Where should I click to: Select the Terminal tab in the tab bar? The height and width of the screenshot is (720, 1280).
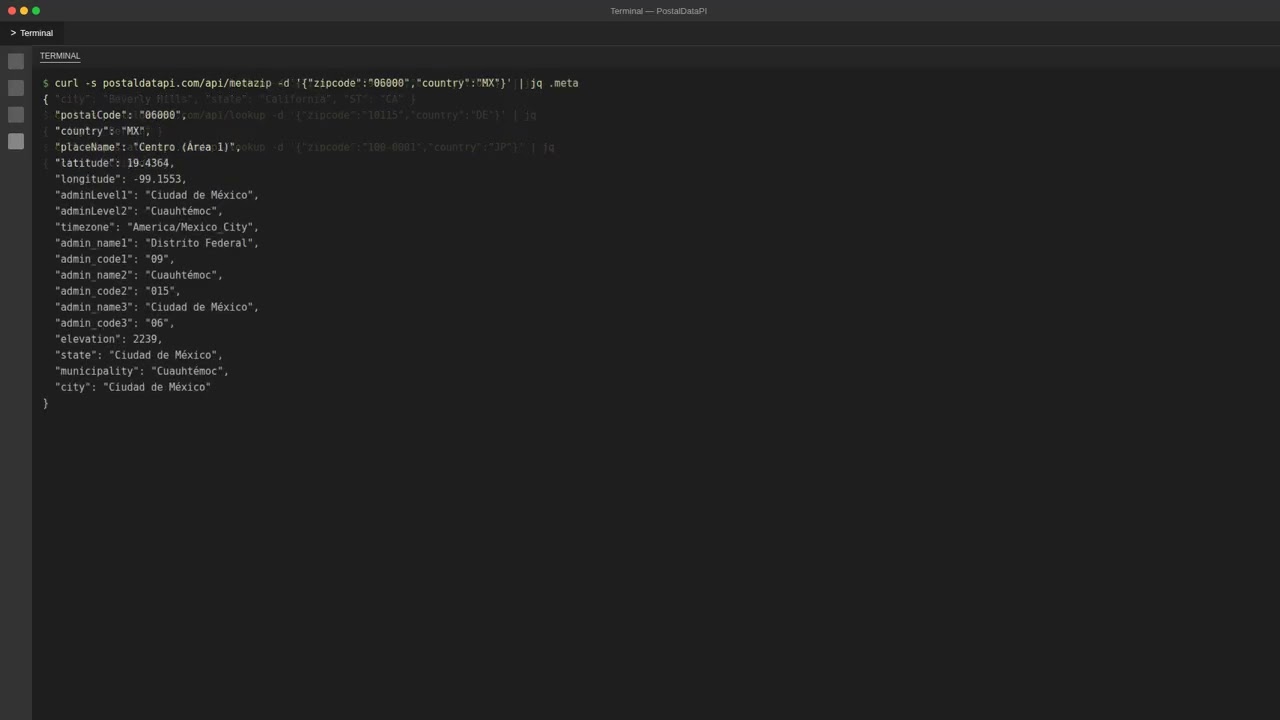[32, 33]
